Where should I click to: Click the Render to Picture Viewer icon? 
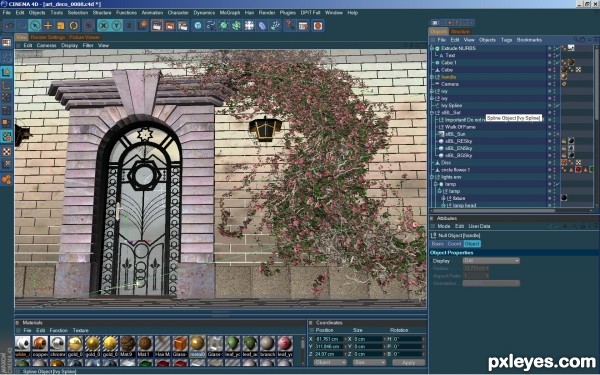170,26
